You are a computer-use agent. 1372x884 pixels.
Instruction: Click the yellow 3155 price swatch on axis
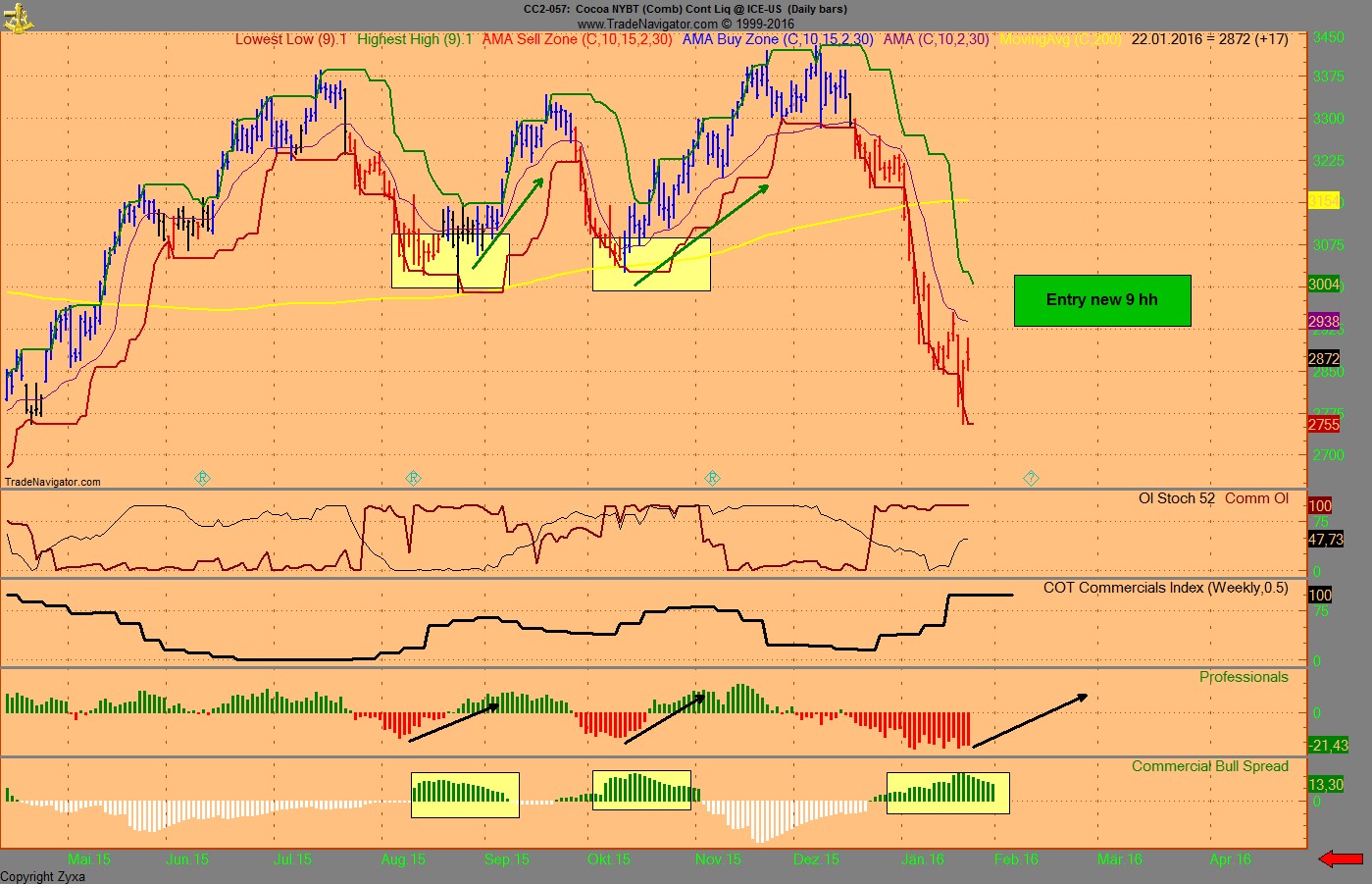pos(1323,202)
